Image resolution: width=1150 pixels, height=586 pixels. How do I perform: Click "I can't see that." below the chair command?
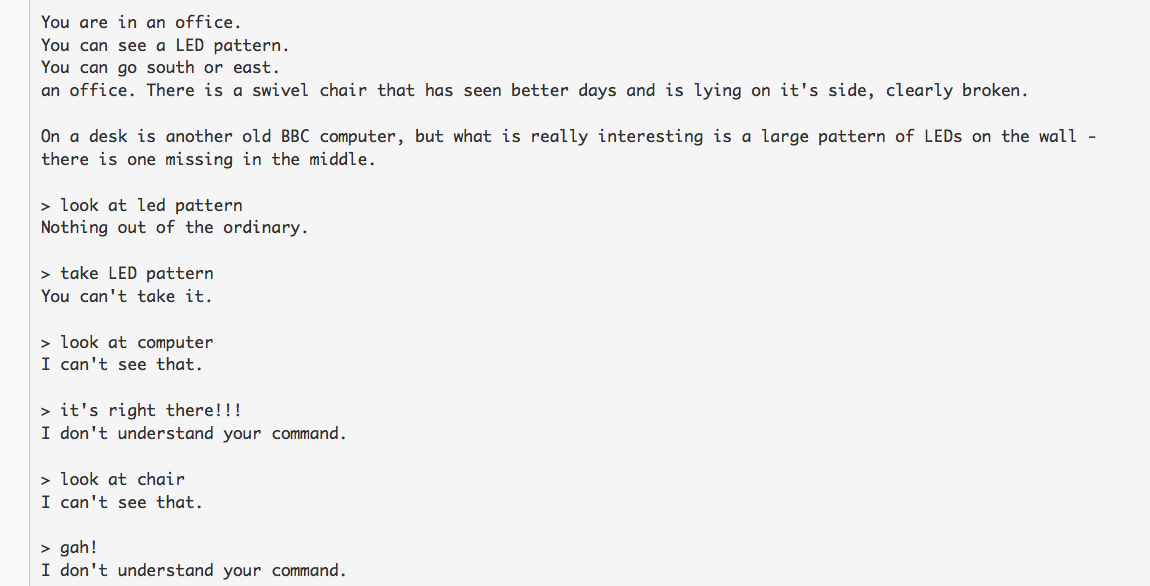pos(122,501)
